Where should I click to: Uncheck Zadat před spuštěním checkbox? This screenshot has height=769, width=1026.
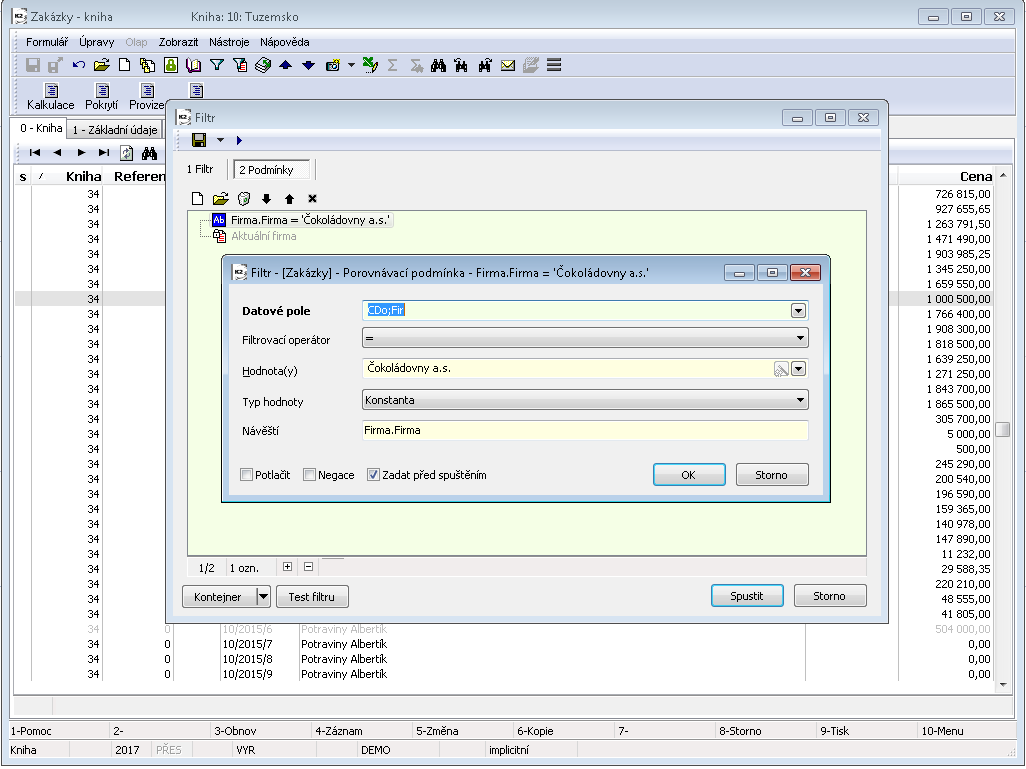[374, 475]
